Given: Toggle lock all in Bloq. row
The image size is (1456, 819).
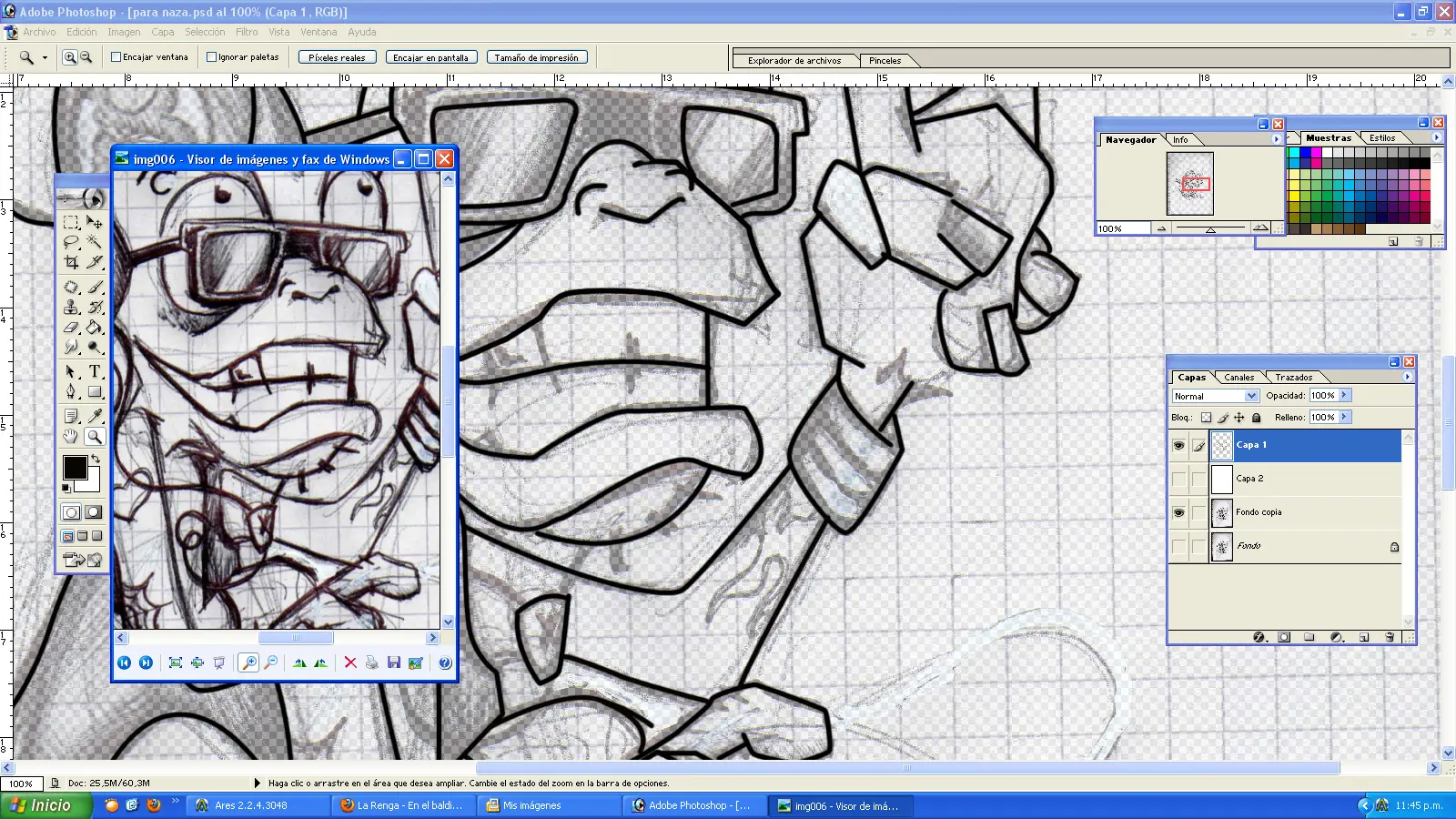Looking at the screenshot, I should coord(1256,418).
